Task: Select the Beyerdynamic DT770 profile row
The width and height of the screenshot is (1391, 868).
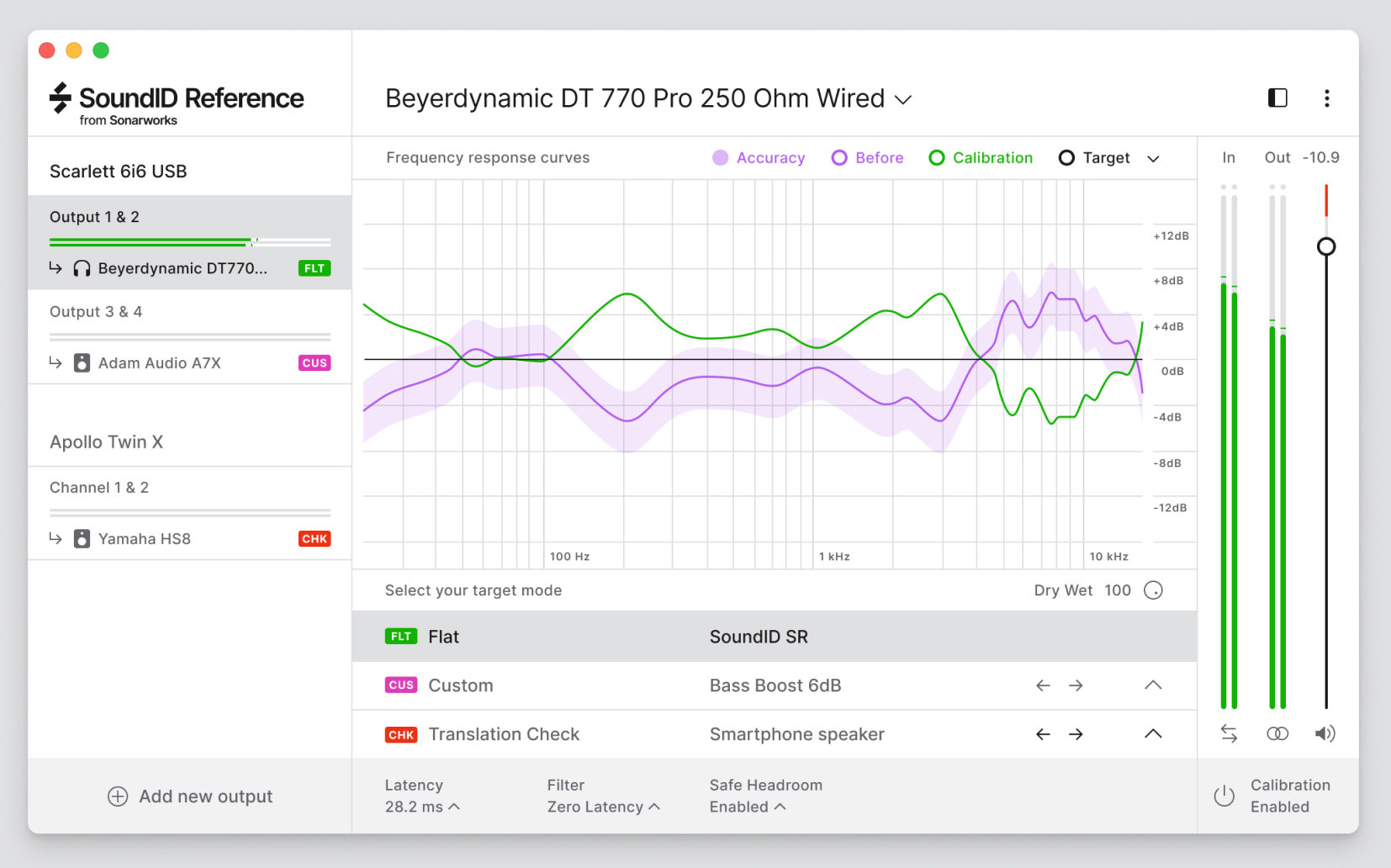Action: click(x=189, y=268)
